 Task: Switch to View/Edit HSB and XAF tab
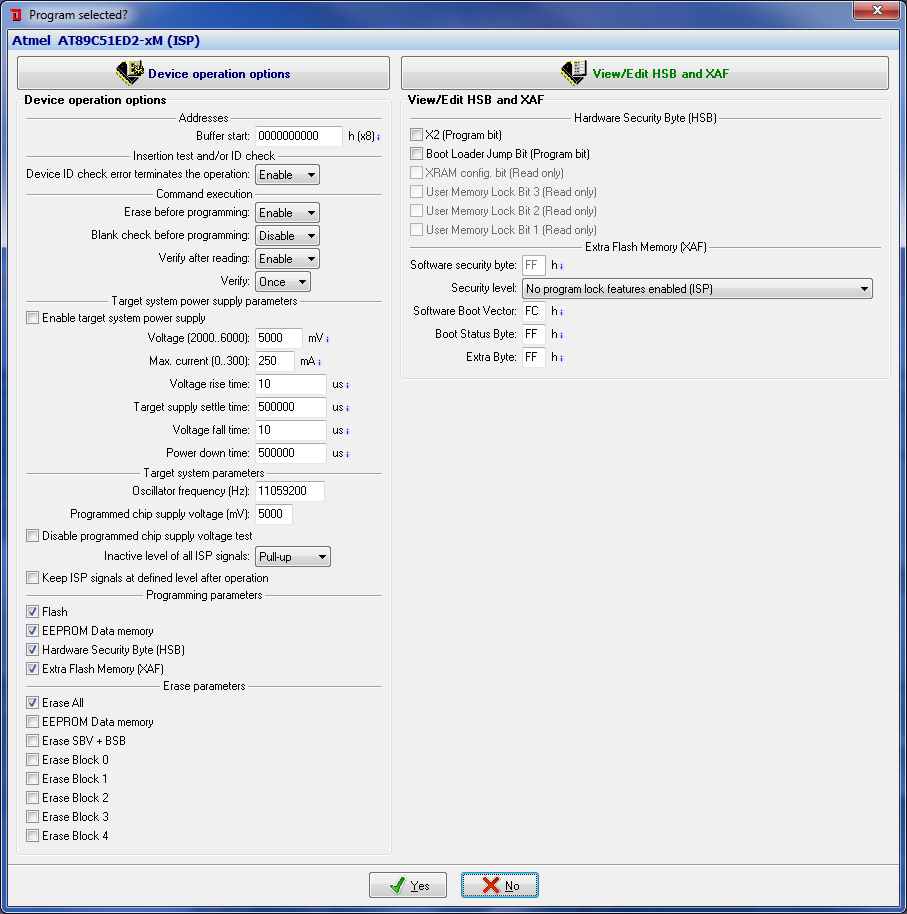click(x=644, y=73)
